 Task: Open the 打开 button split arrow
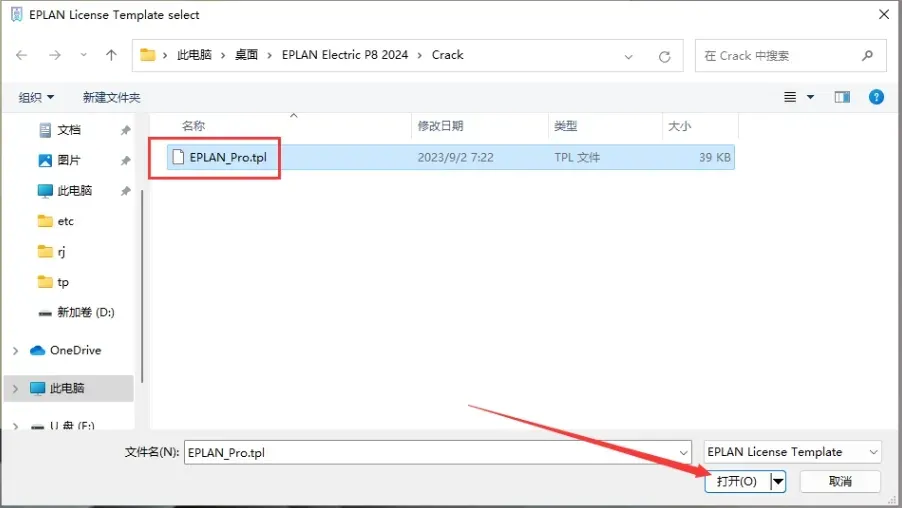(778, 482)
